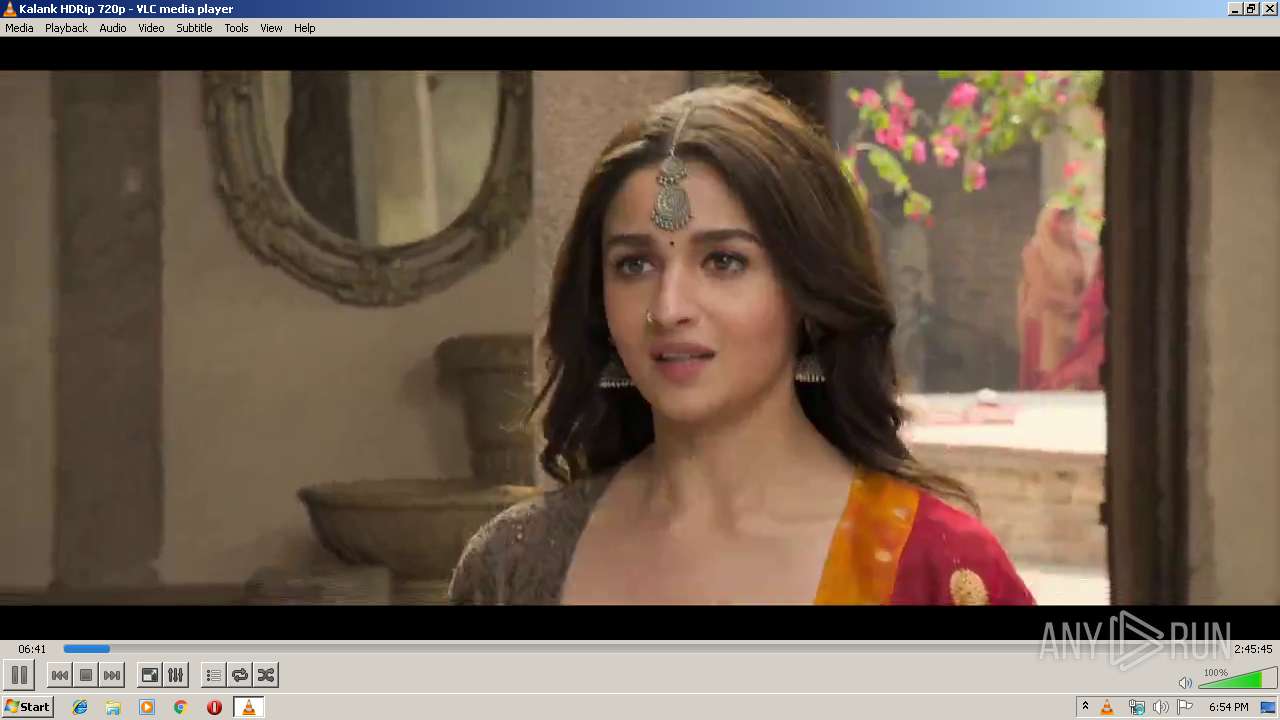
Task: Click the elapsed time 06:41 label
Action: 32,649
